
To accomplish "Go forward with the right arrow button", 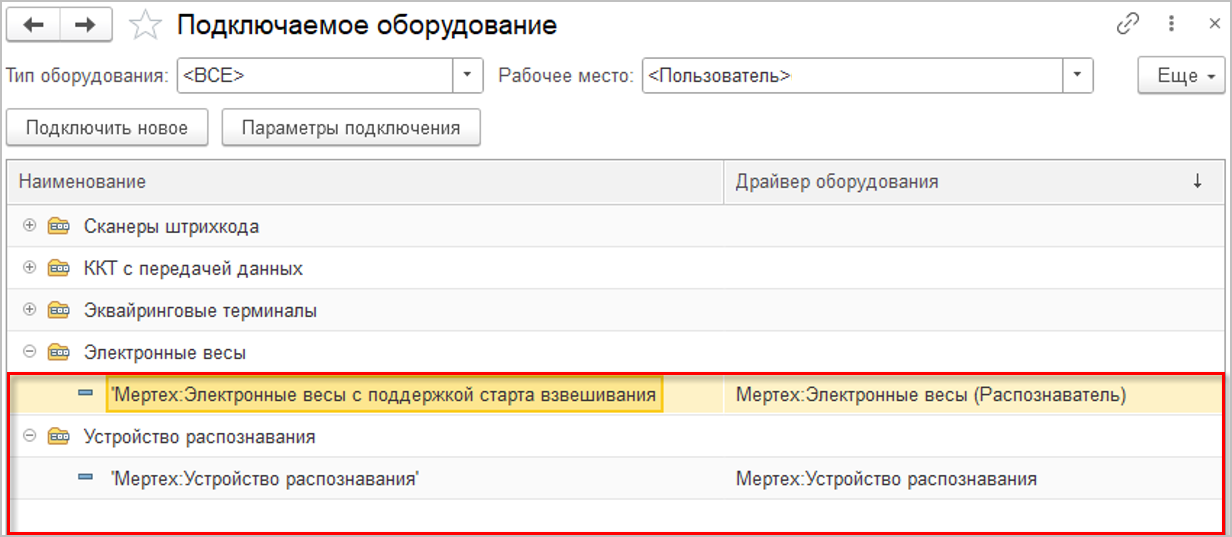I will pyautogui.click(x=87, y=26).
